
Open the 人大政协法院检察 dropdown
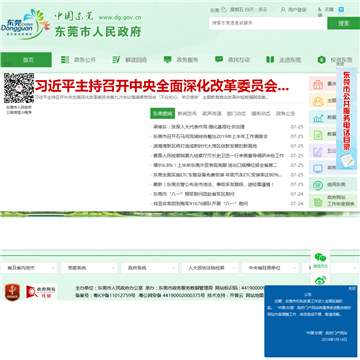click(210, 268)
